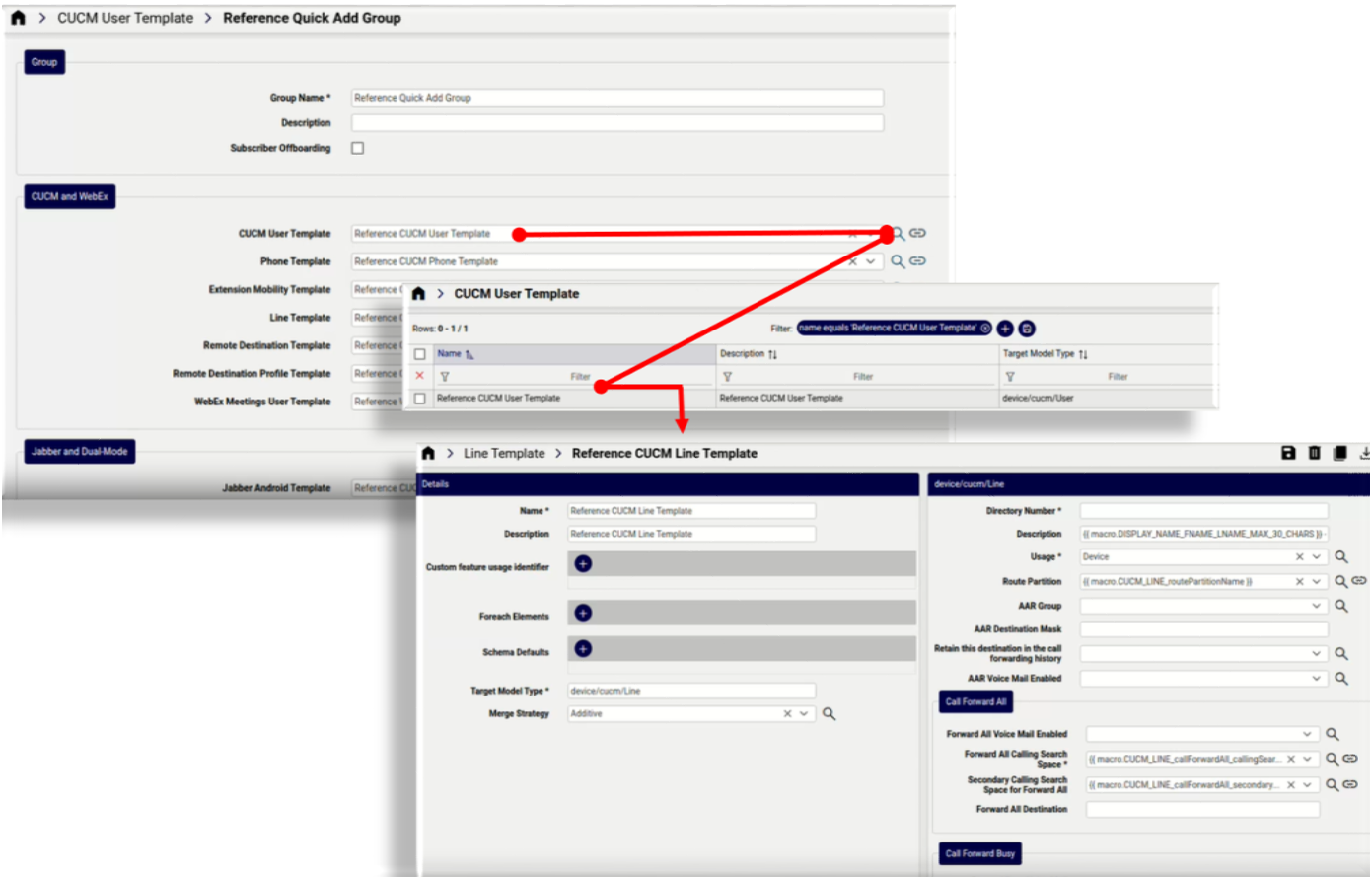Image resolution: width=1372 pixels, height=879 pixels.
Task: Enable the Subscriber Offboarding checkbox
Action: tap(356, 147)
